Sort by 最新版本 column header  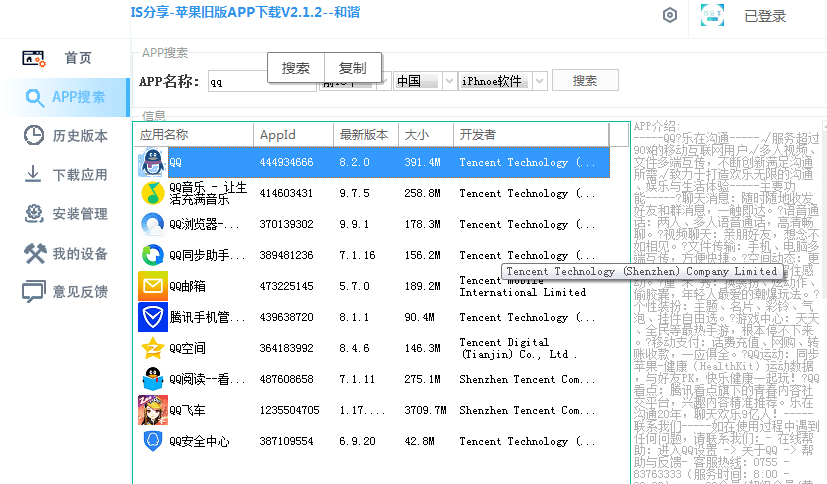click(366, 135)
